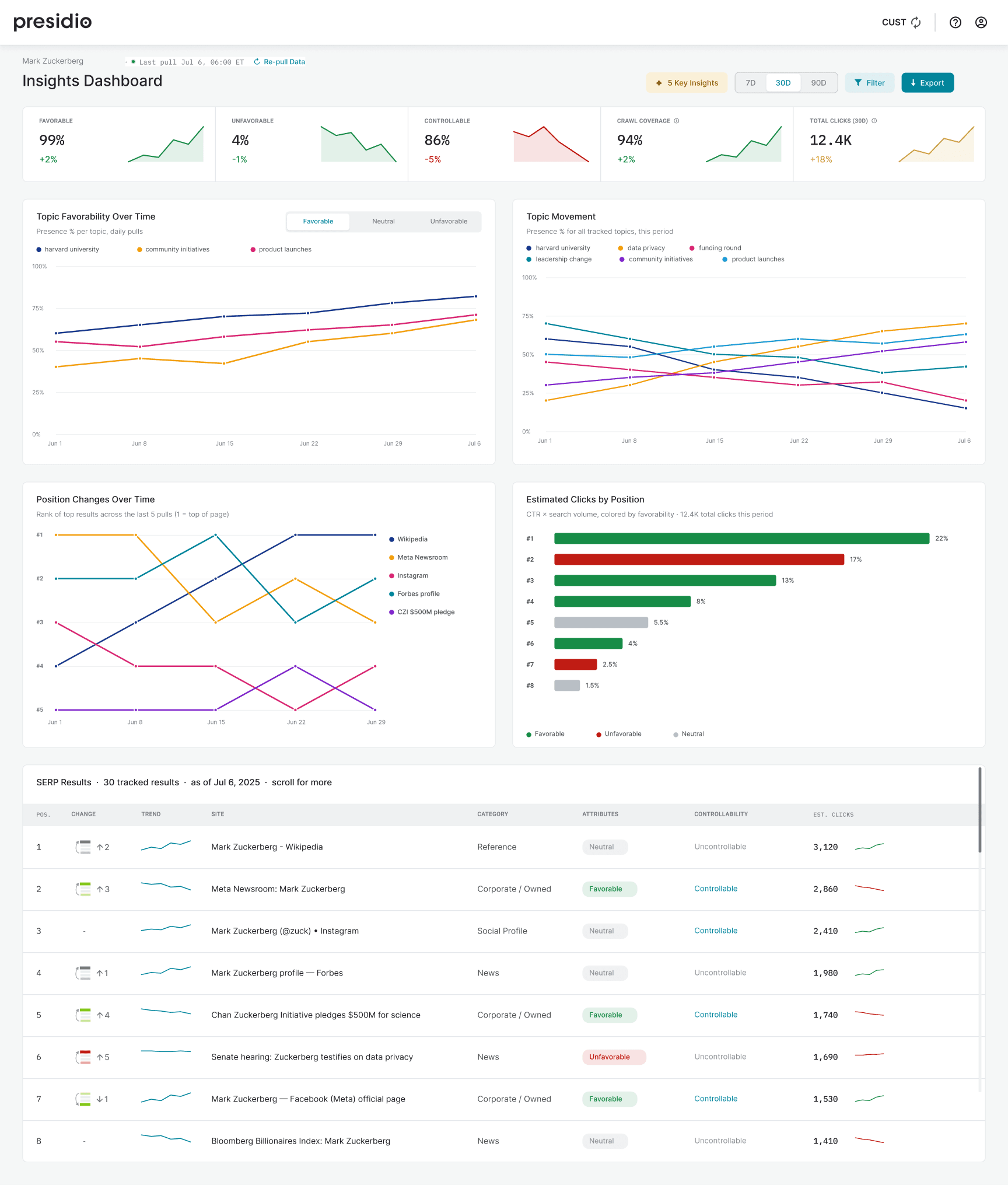Click Senate hearing row change icon
This screenshot has height=1185, width=1008.
pos(83,1057)
